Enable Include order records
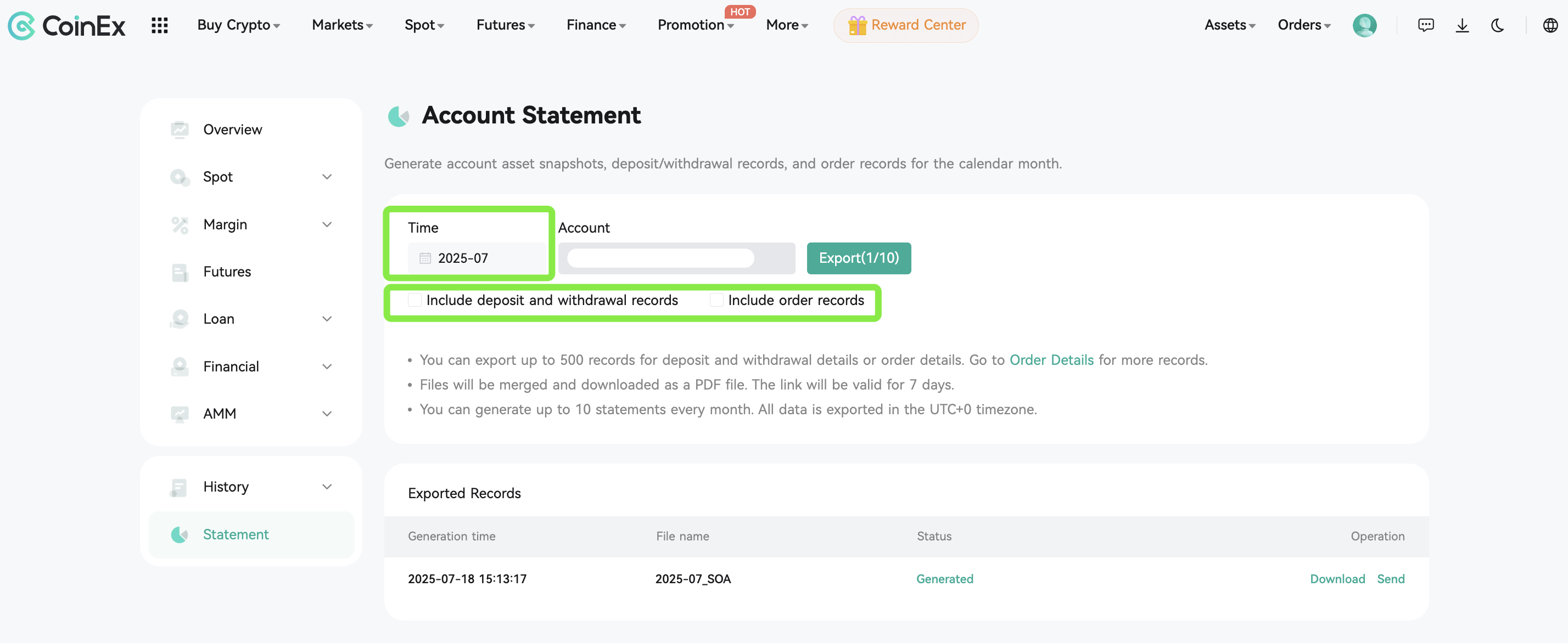Image resolution: width=1568 pixels, height=643 pixels. click(716, 300)
